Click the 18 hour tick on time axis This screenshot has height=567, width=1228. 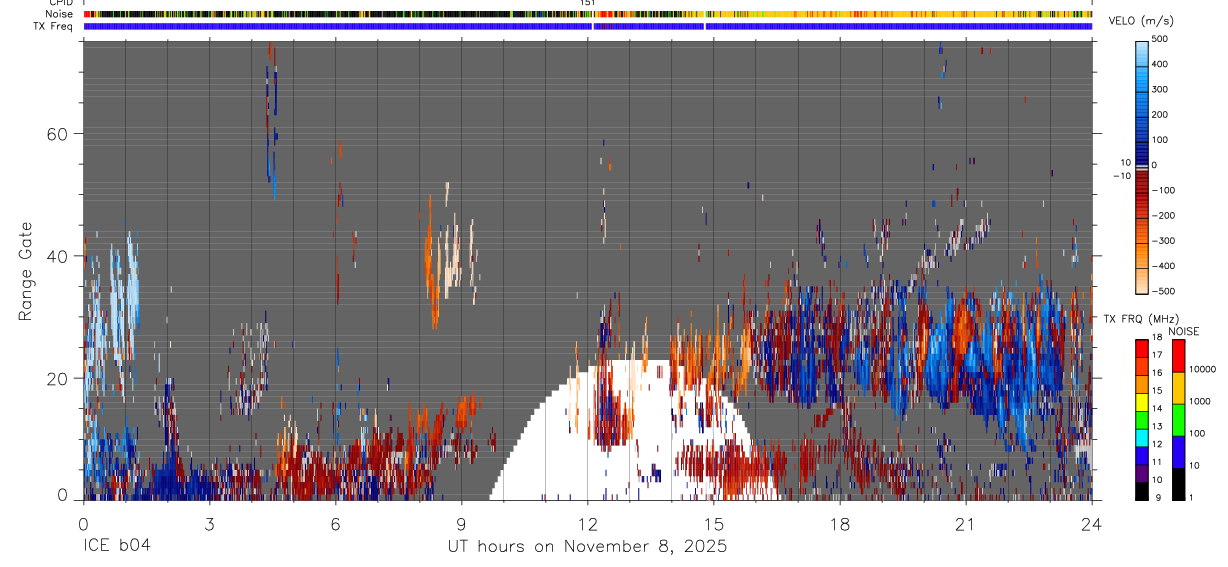pyautogui.click(x=839, y=522)
